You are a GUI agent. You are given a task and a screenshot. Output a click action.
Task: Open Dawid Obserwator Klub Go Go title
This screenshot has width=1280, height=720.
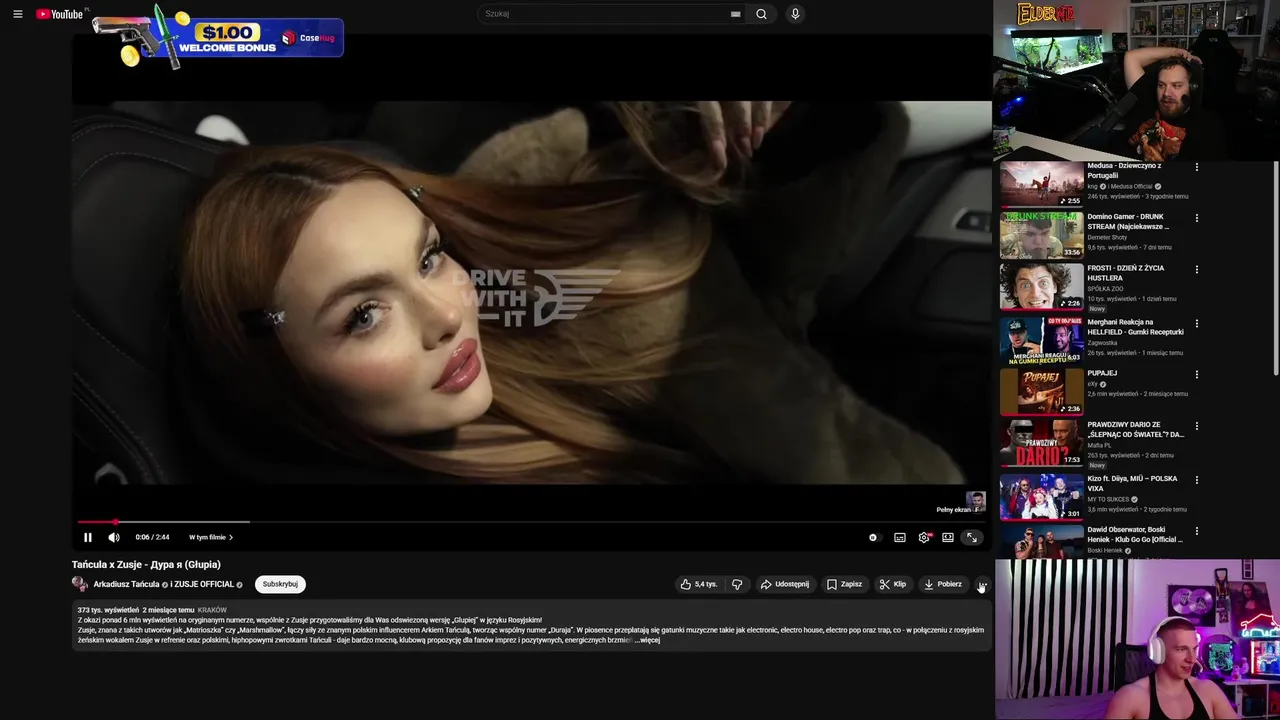[x=1135, y=535]
